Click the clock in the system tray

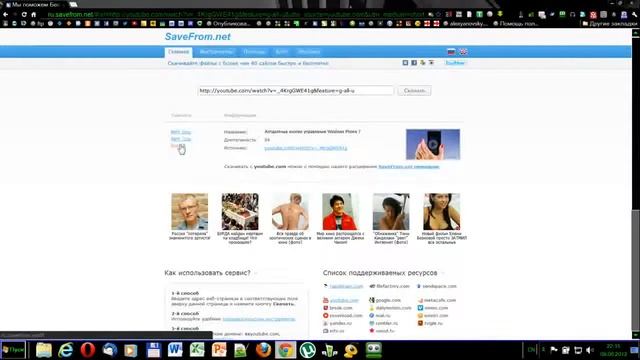coord(613,350)
